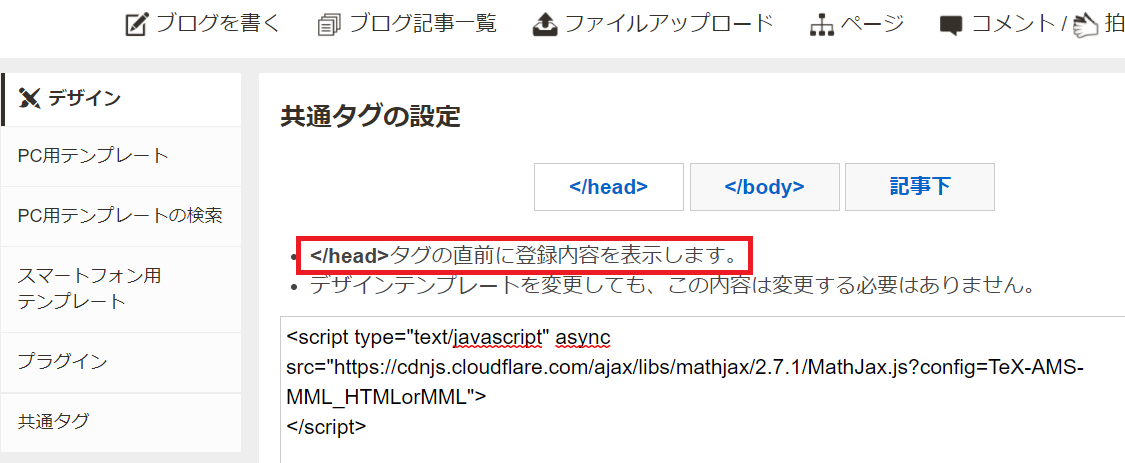Click the pencil icon for ブログを書く
Image resolution: width=1125 pixels, height=463 pixels.
(136, 25)
